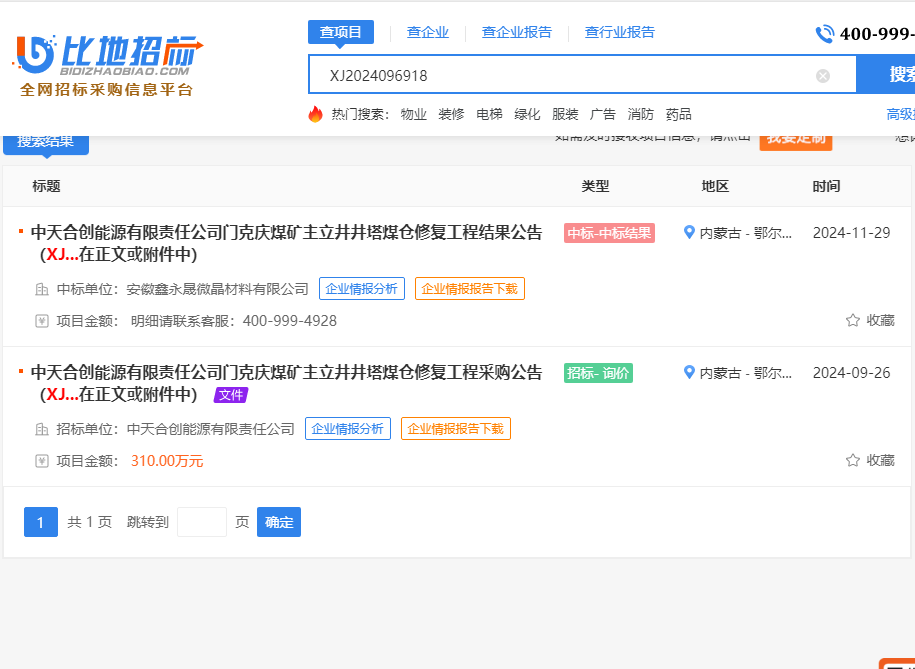
Task: Click the location pin in the 2024-11-29 row
Action: (689, 232)
